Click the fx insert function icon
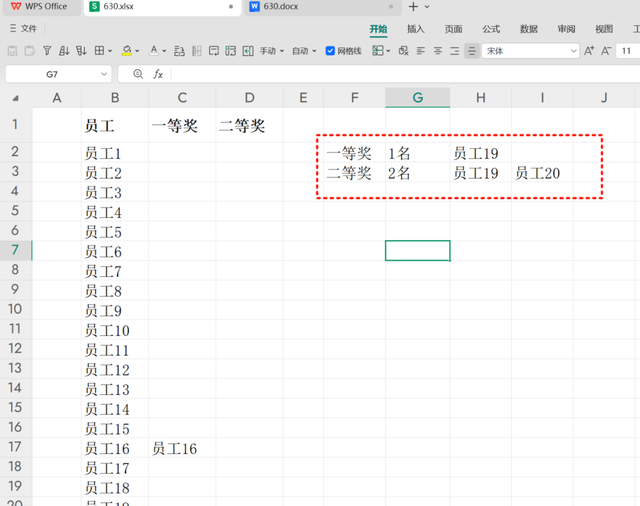640x506 pixels. pyautogui.click(x=158, y=74)
